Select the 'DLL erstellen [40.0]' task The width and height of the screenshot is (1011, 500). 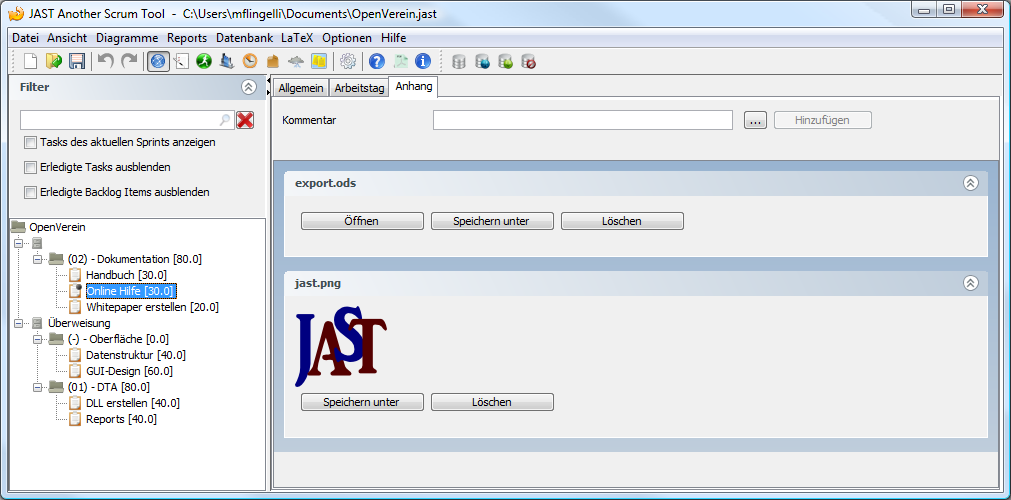point(133,403)
